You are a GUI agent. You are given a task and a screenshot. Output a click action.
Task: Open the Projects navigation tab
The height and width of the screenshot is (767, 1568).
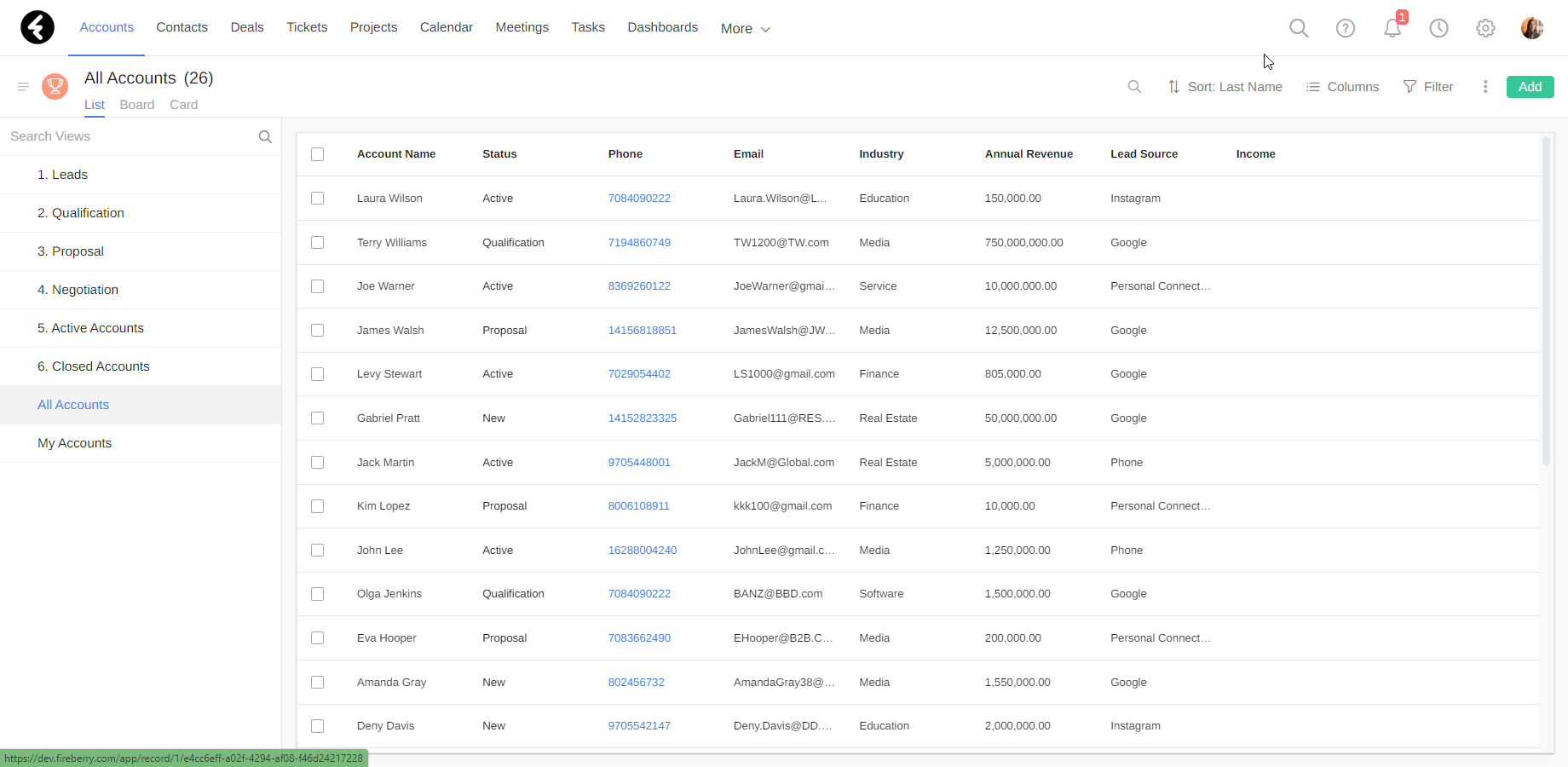pyautogui.click(x=374, y=27)
